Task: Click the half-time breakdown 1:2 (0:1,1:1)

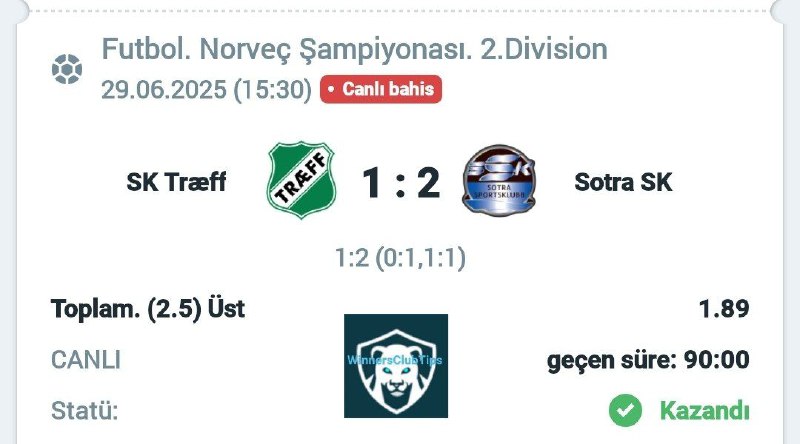Action: [401, 258]
